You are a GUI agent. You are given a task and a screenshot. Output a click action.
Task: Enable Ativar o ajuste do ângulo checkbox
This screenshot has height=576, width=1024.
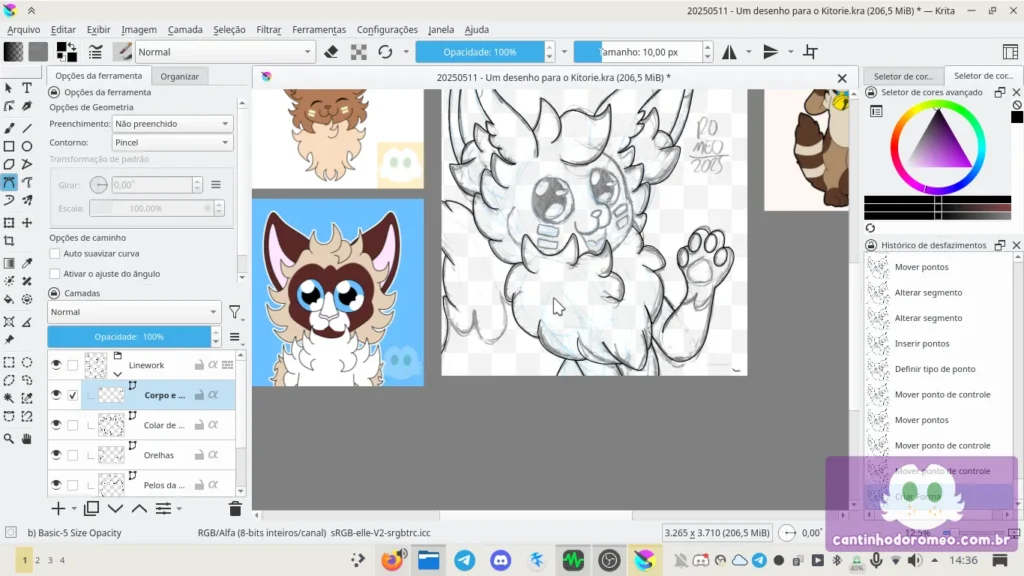pyautogui.click(x=55, y=274)
